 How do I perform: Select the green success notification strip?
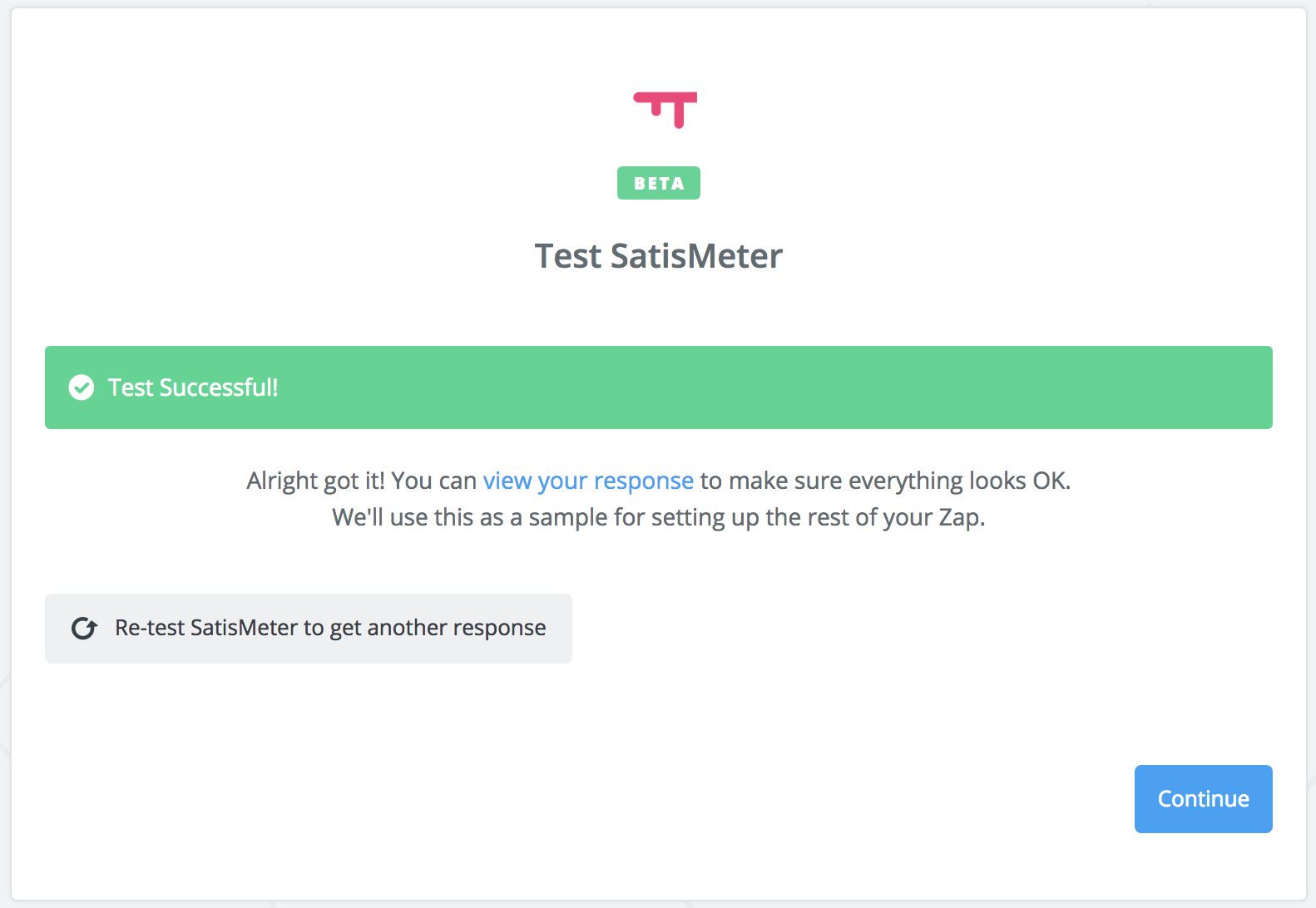tap(658, 387)
